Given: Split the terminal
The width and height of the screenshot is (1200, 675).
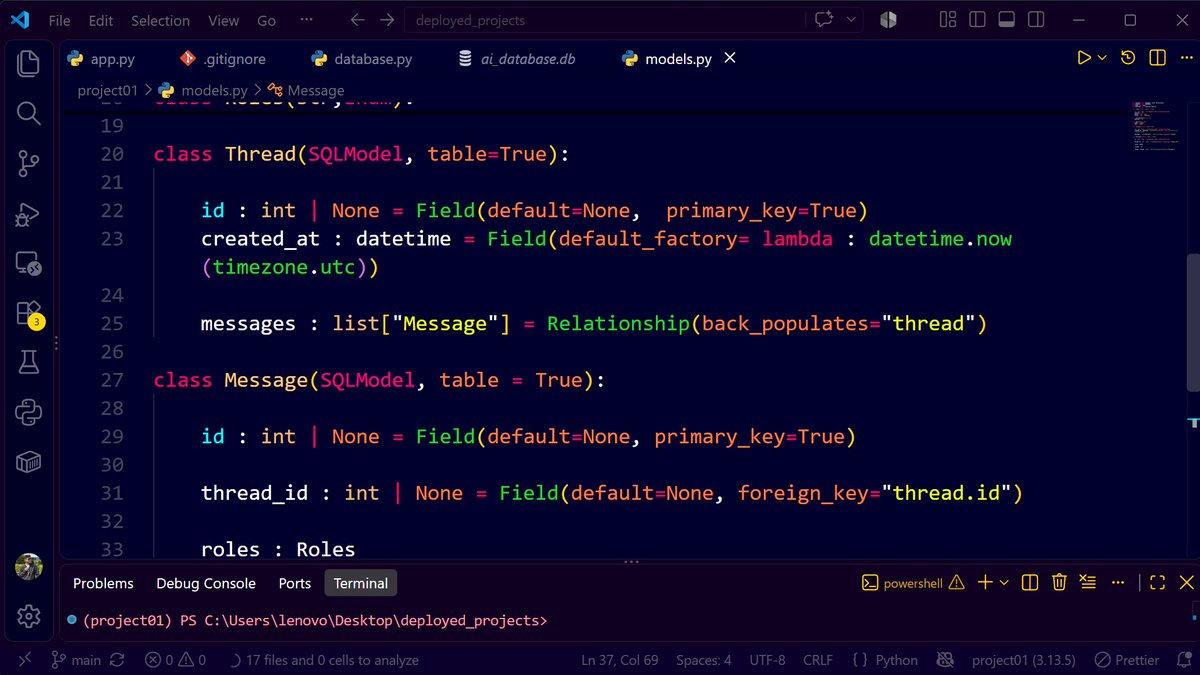Looking at the screenshot, I should tap(1031, 582).
